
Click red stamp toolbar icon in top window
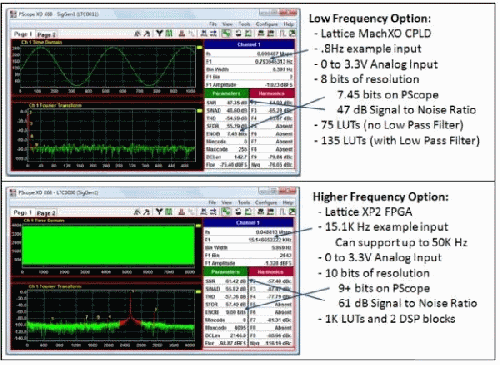pos(182,33)
